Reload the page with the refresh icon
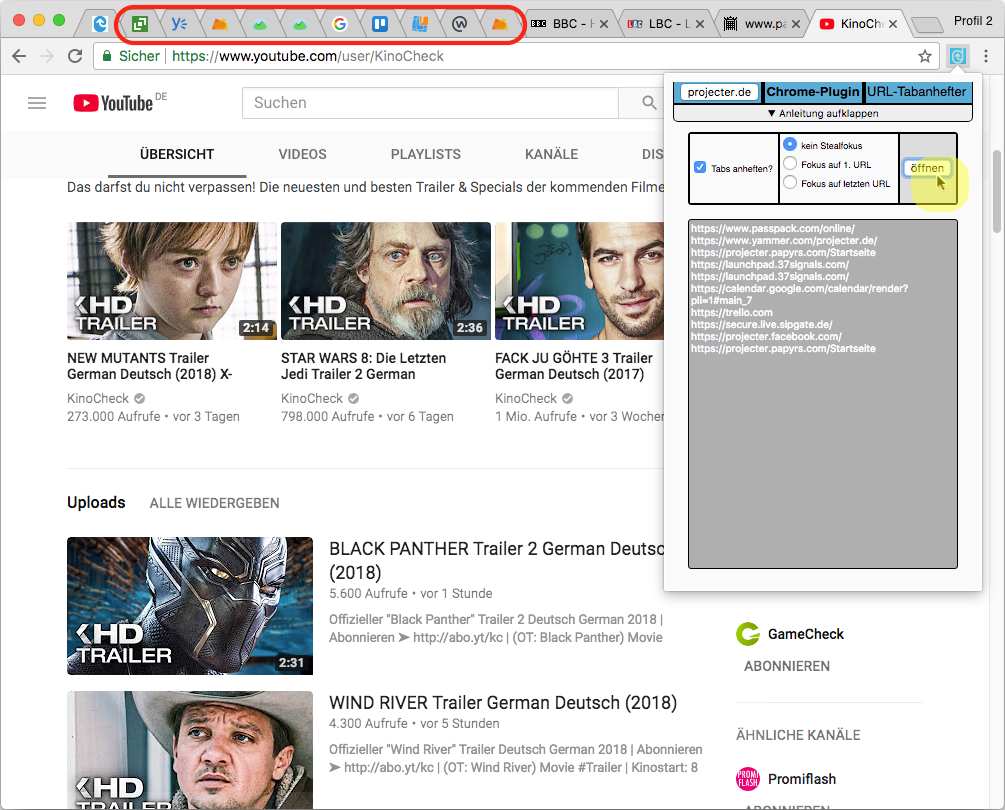The image size is (1005, 810). (75, 56)
